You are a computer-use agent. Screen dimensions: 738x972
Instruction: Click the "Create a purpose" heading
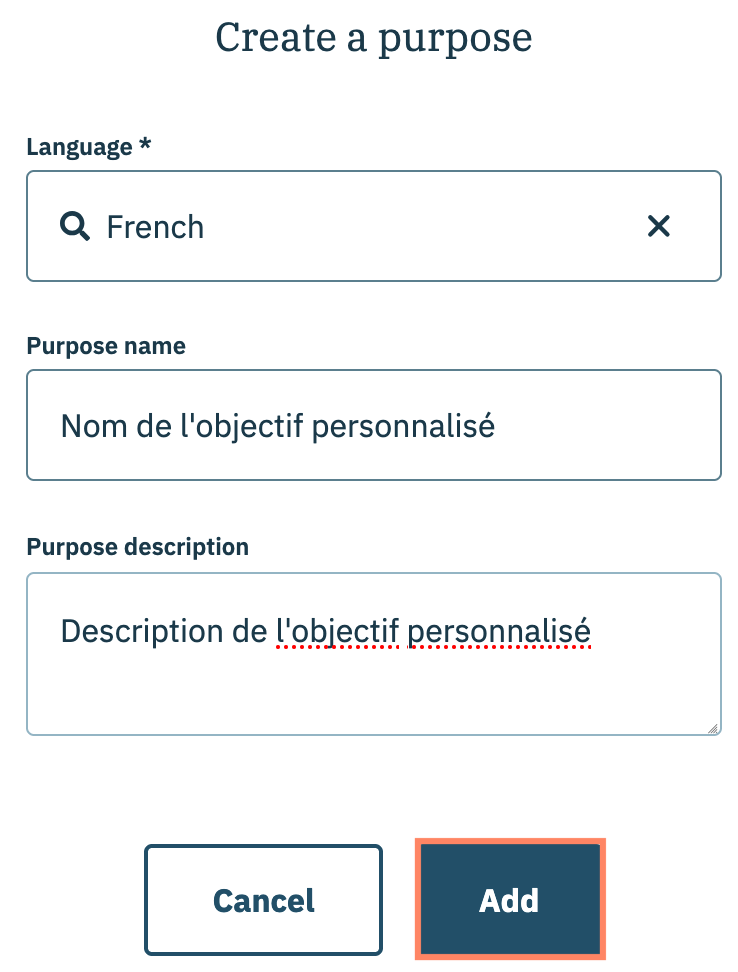coord(373,38)
